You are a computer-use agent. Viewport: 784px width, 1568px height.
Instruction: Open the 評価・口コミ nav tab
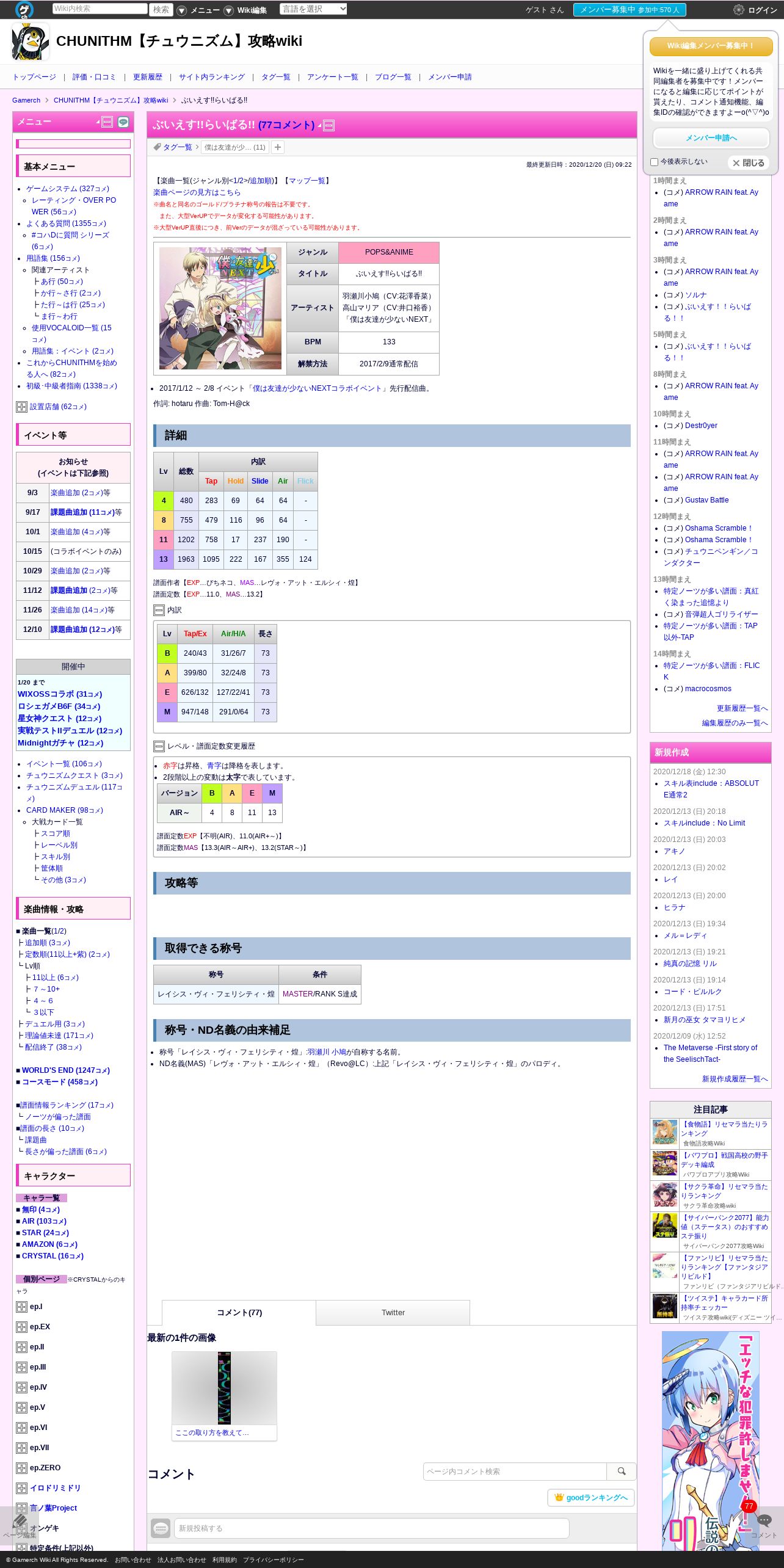(94, 77)
